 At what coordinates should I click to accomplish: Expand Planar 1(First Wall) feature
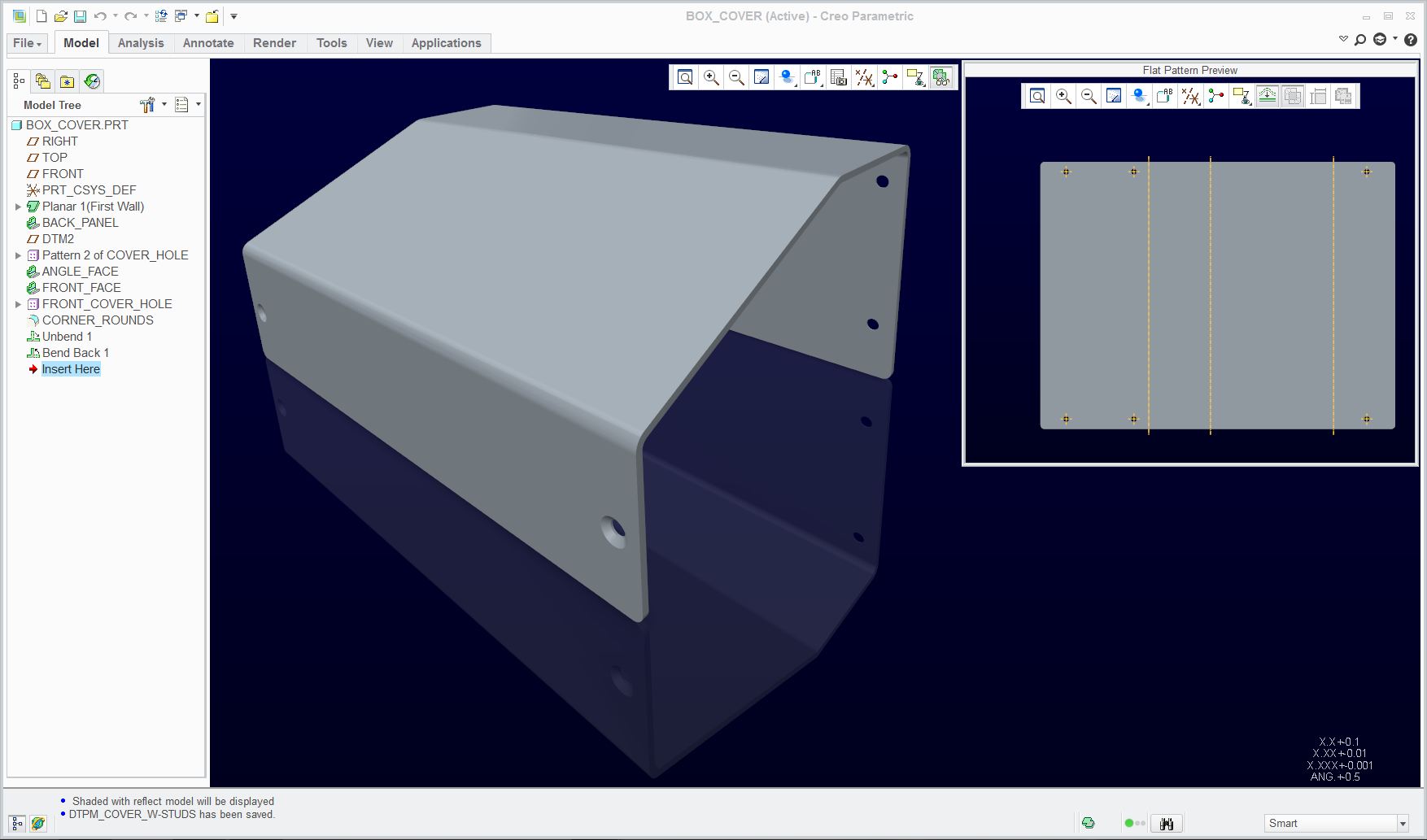pyautogui.click(x=18, y=207)
